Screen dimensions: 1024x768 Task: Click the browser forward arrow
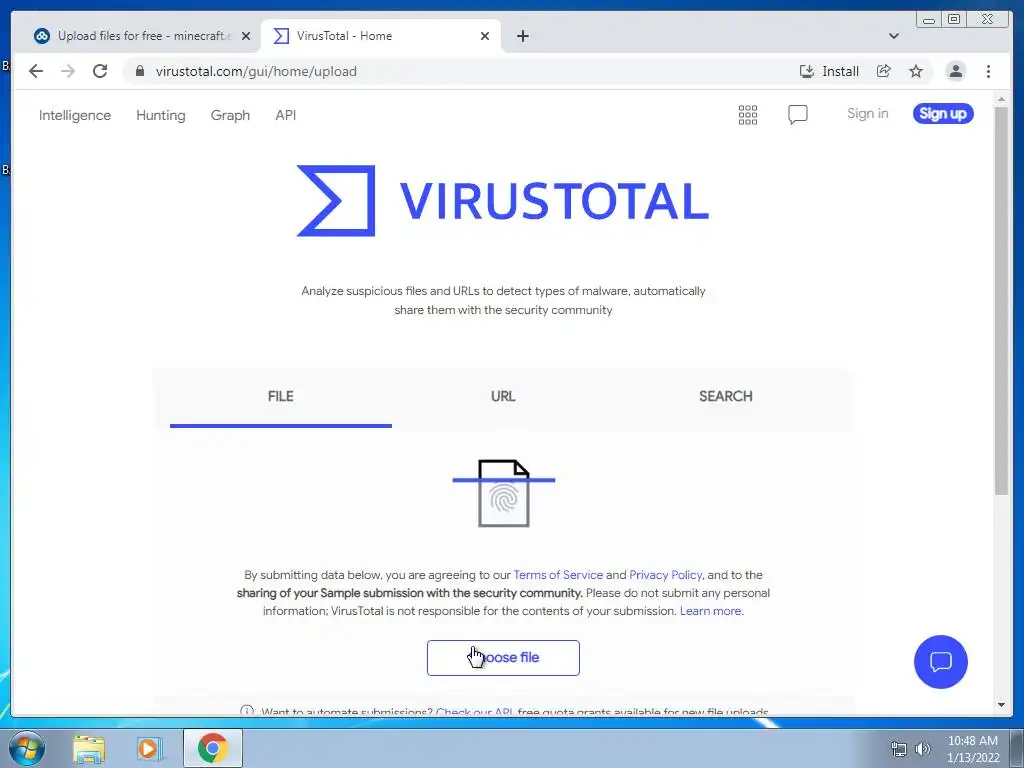click(68, 71)
